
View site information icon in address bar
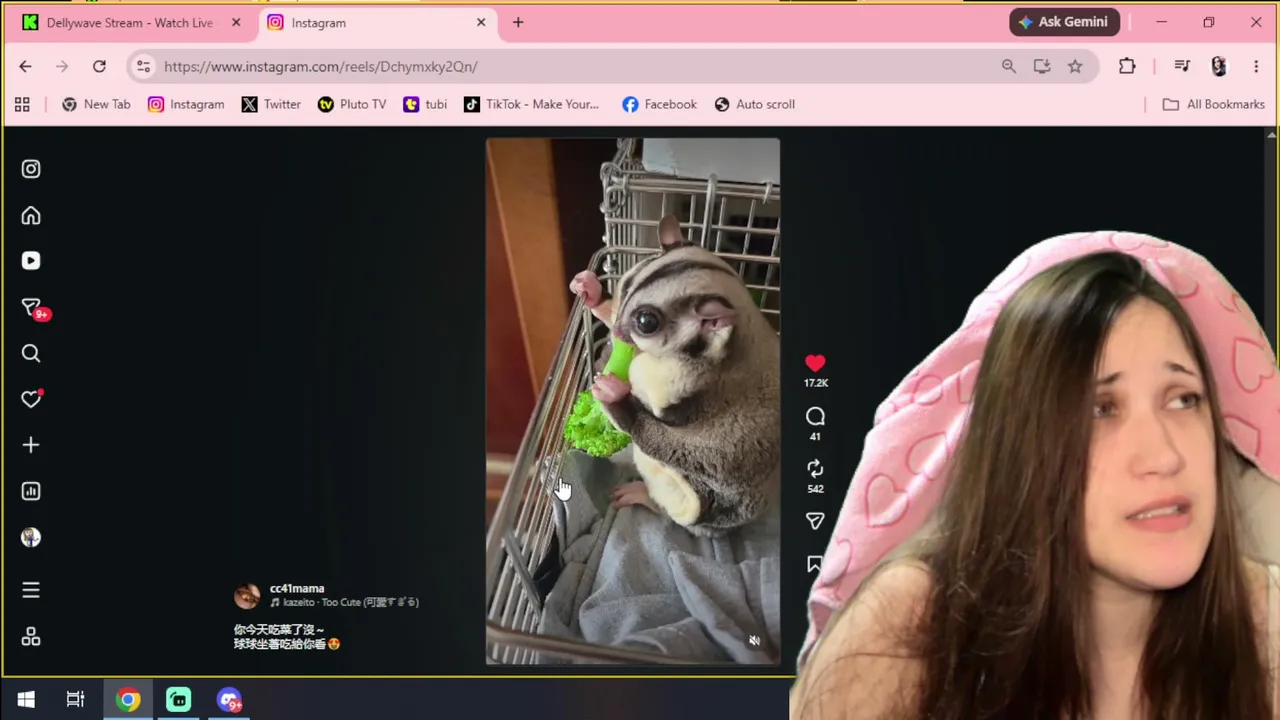click(144, 66)
